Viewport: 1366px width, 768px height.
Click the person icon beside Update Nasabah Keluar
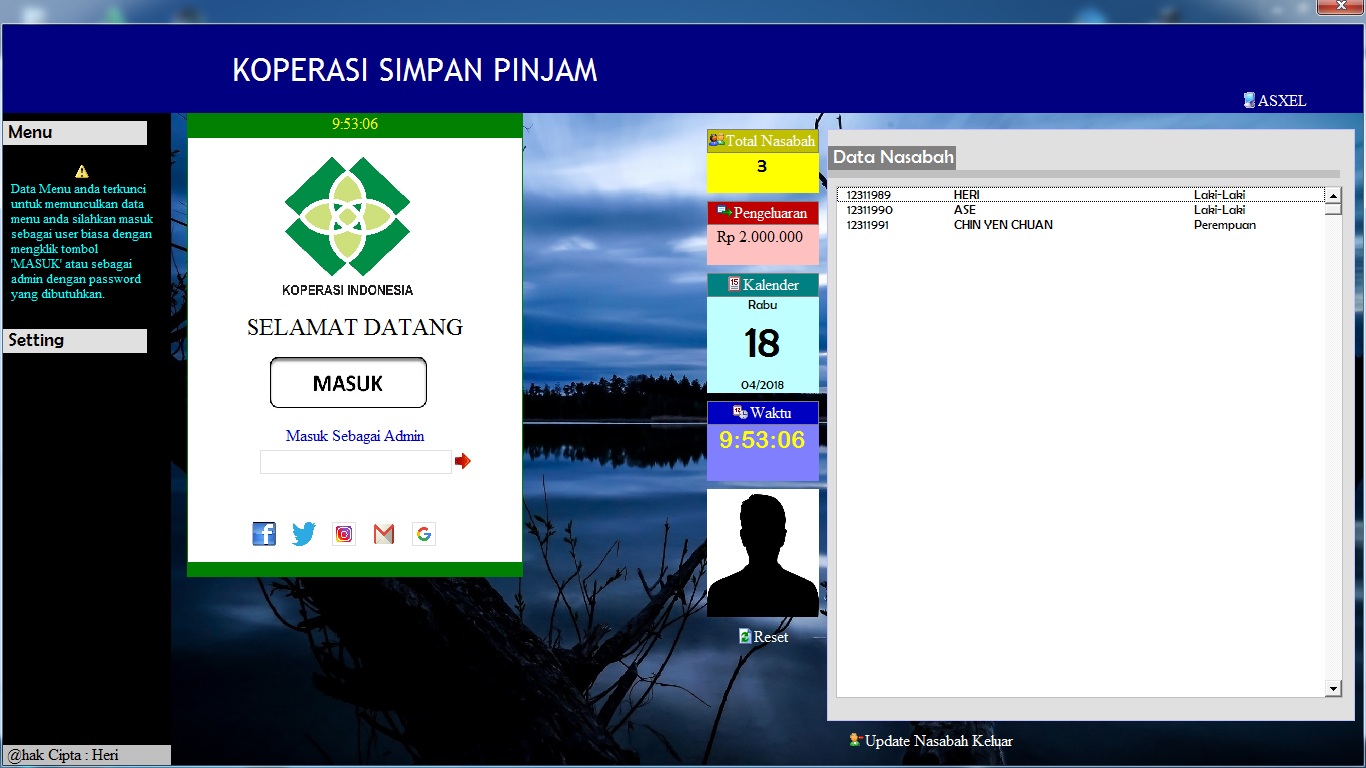[x=855, y=740]
